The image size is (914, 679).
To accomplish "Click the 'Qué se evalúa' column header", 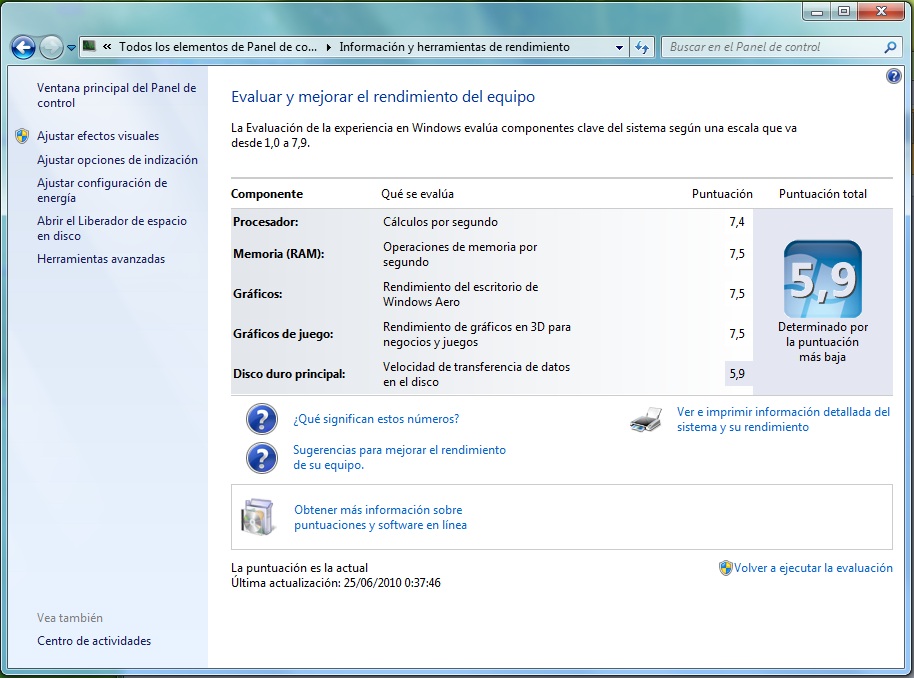I will pyautogui.click(x=417, y=194).
